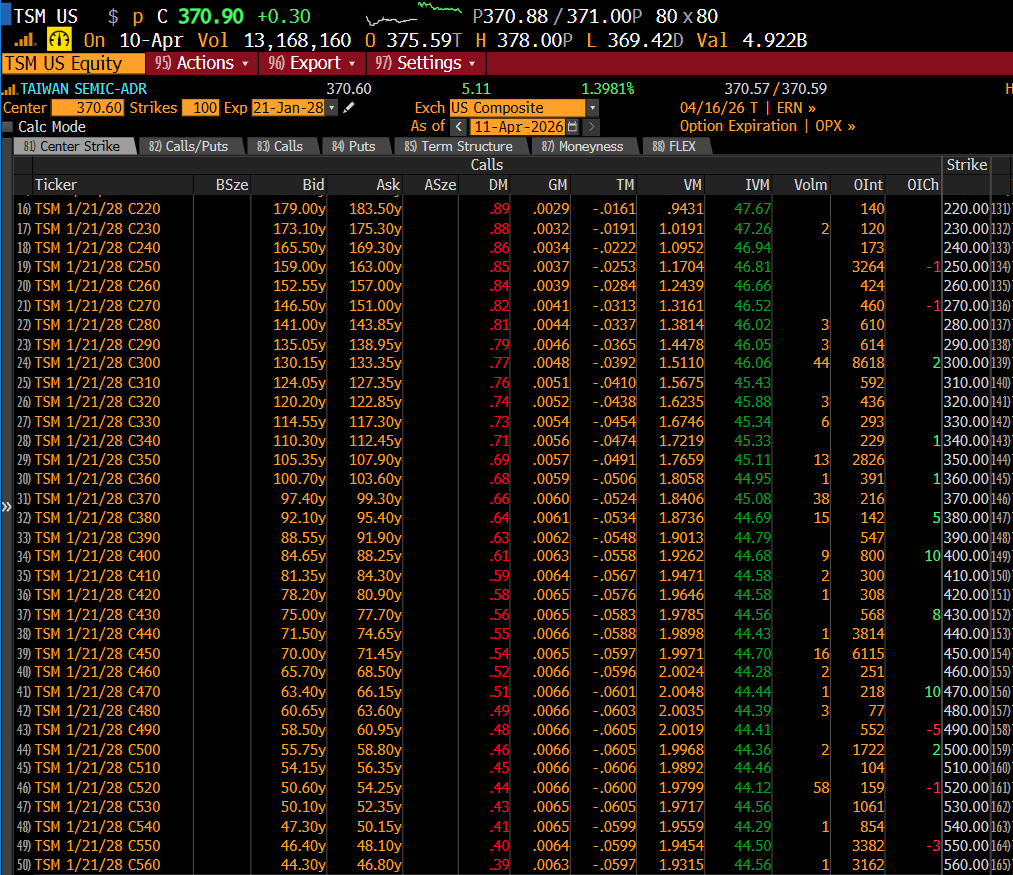The image size is (1013, 875).
Task: Click the TSM US Equity security field
Action: [74, 63]
